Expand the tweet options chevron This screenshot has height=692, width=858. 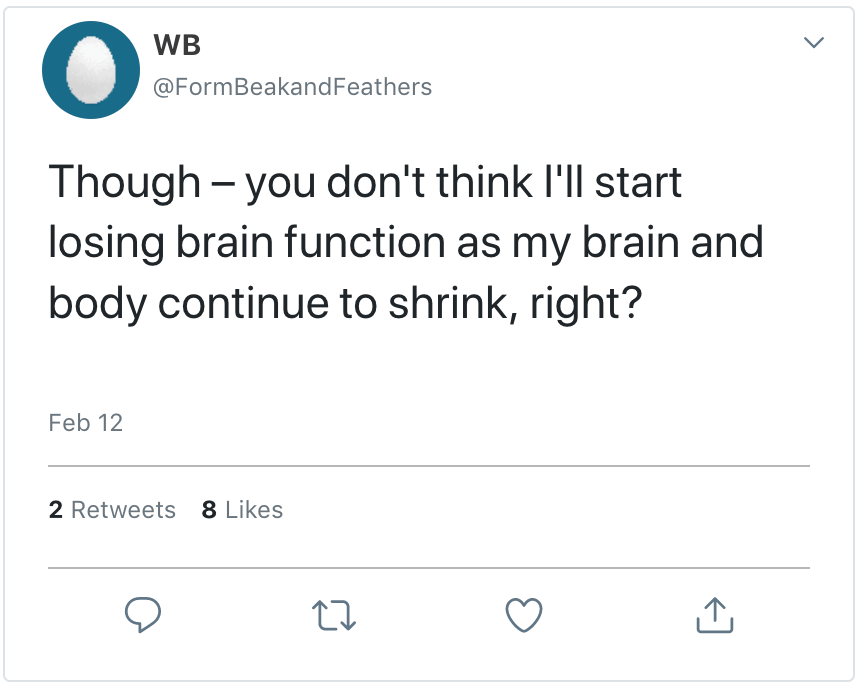814,43
